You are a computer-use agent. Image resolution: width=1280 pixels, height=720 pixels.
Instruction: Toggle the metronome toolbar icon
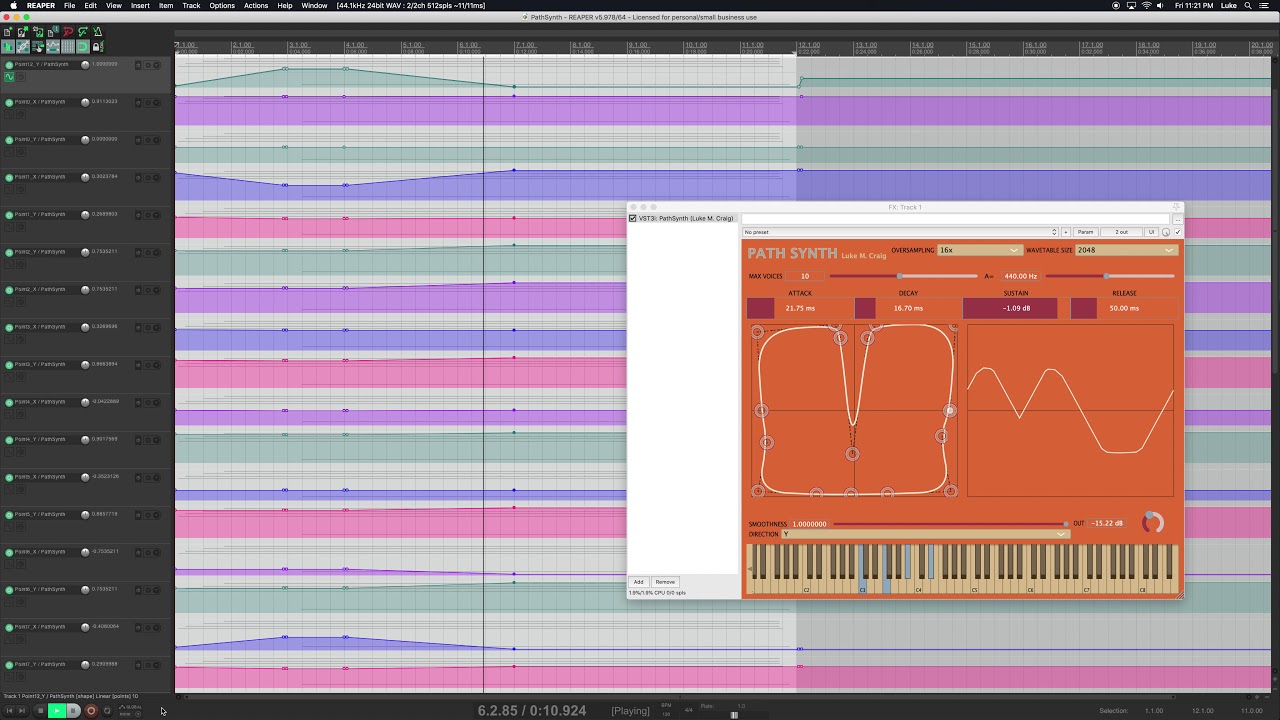point(98,32)
